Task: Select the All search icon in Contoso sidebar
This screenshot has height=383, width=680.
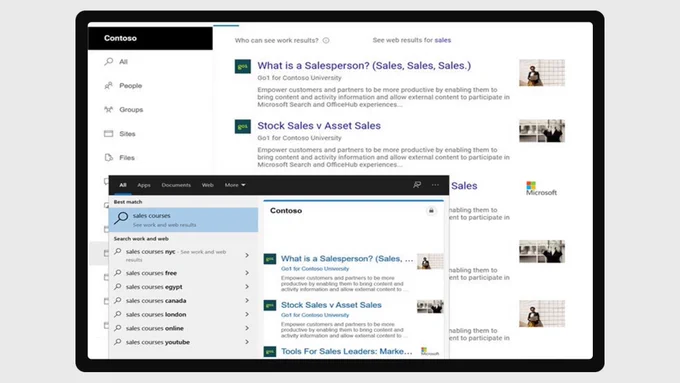Action: point(108,62)
